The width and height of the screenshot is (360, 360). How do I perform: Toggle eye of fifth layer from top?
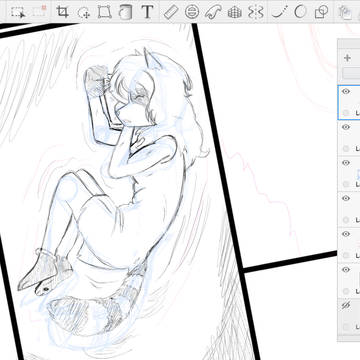346,234
